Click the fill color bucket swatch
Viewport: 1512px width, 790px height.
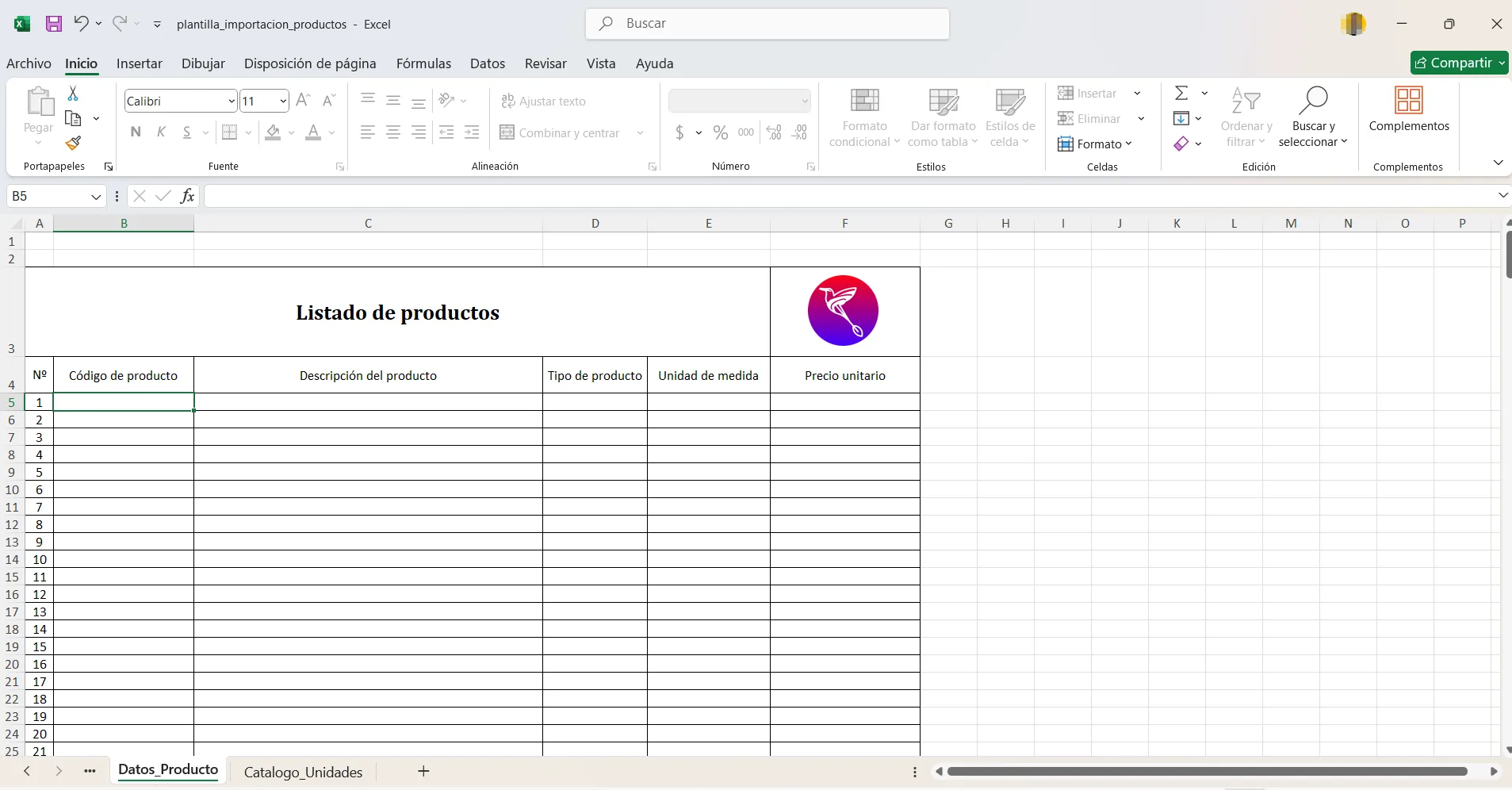pos(274,132)
